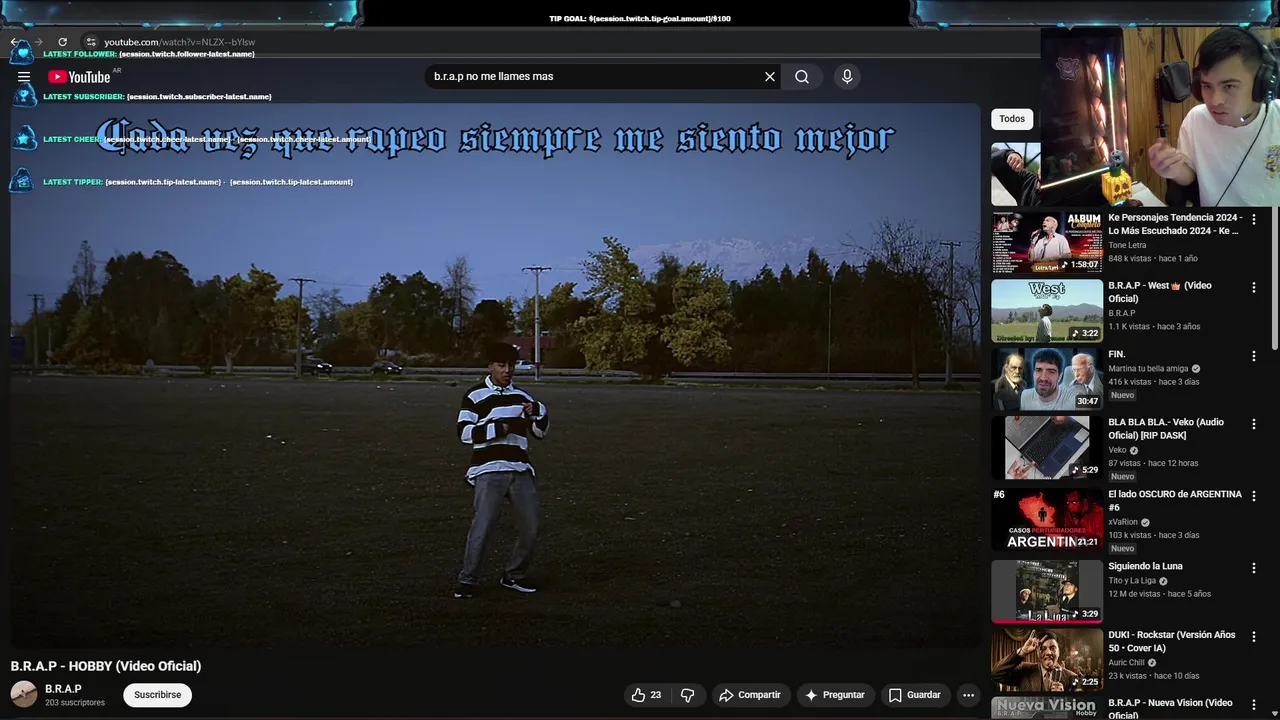Select the Todos filter chip
The height and width of the screenshot is (720, 1280).
click(x=1012, y=119)
